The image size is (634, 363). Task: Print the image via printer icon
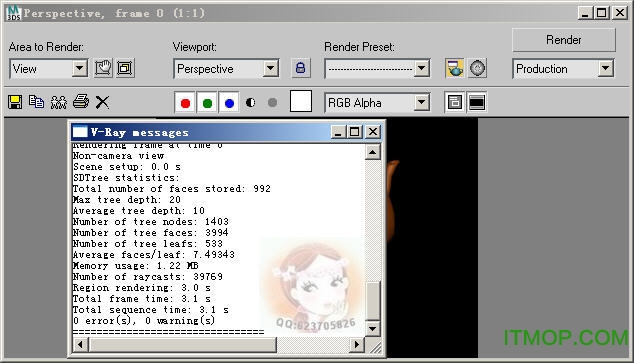click(80, 101)
